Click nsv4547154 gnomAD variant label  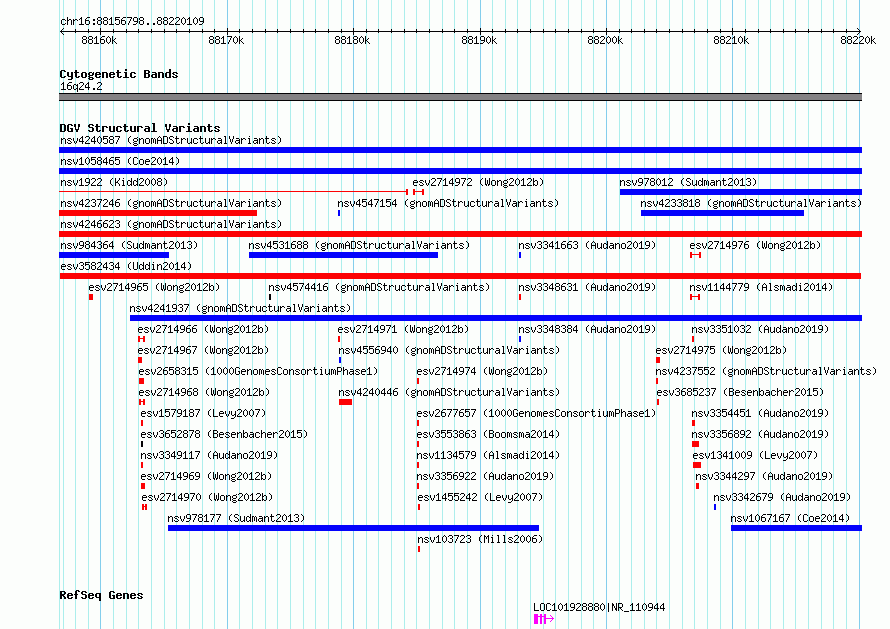(448, 203)
